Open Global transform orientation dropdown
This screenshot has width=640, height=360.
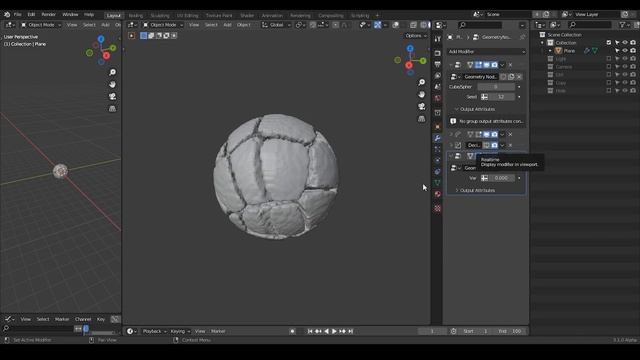[276, 25]
